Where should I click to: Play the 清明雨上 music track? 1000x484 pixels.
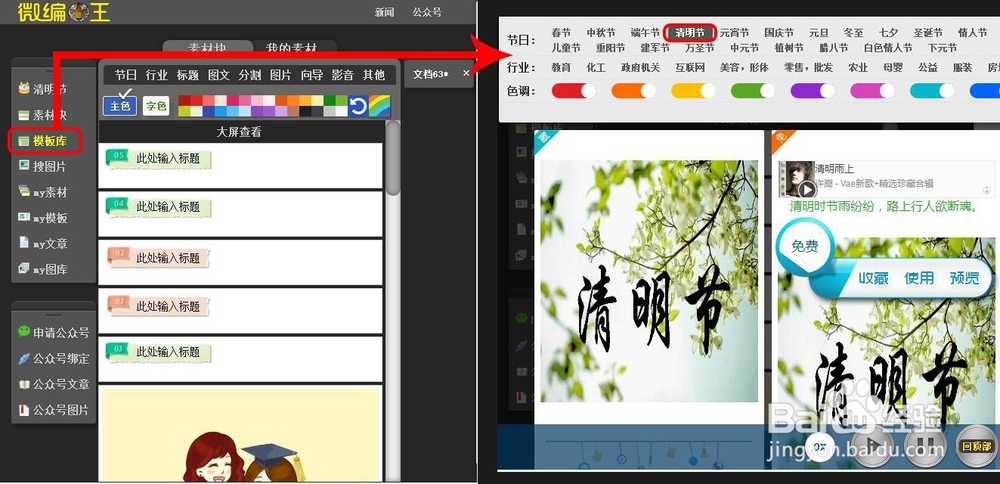(x=807, y=189)
